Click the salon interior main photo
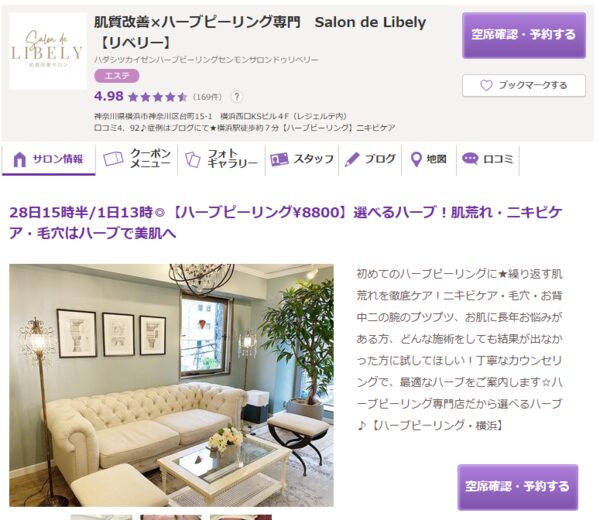The height and width of the screenshot is (520, 600). [171, 385]
